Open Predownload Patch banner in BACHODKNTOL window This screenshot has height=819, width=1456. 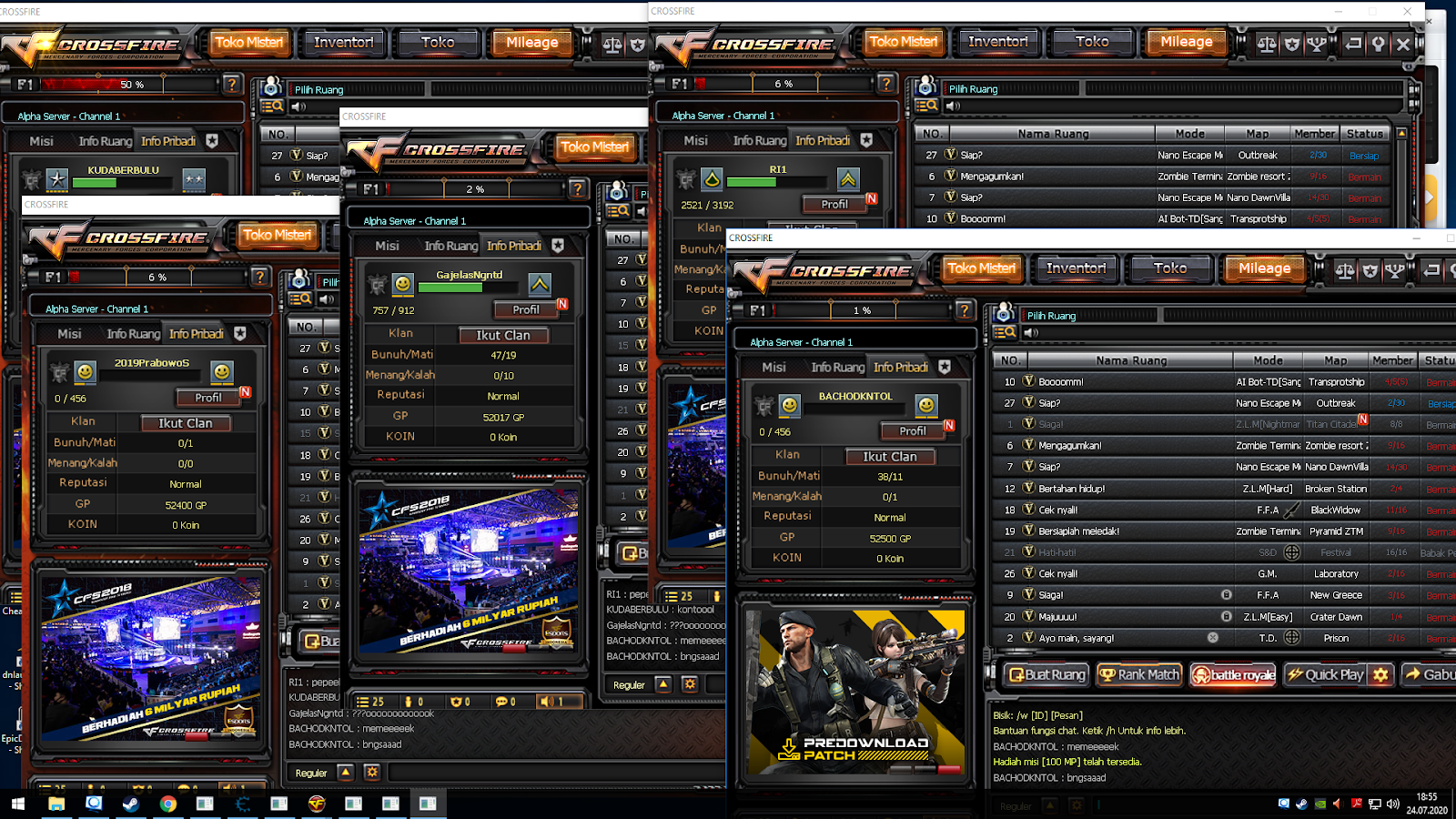pyautogui.click(x=854, y=692)
